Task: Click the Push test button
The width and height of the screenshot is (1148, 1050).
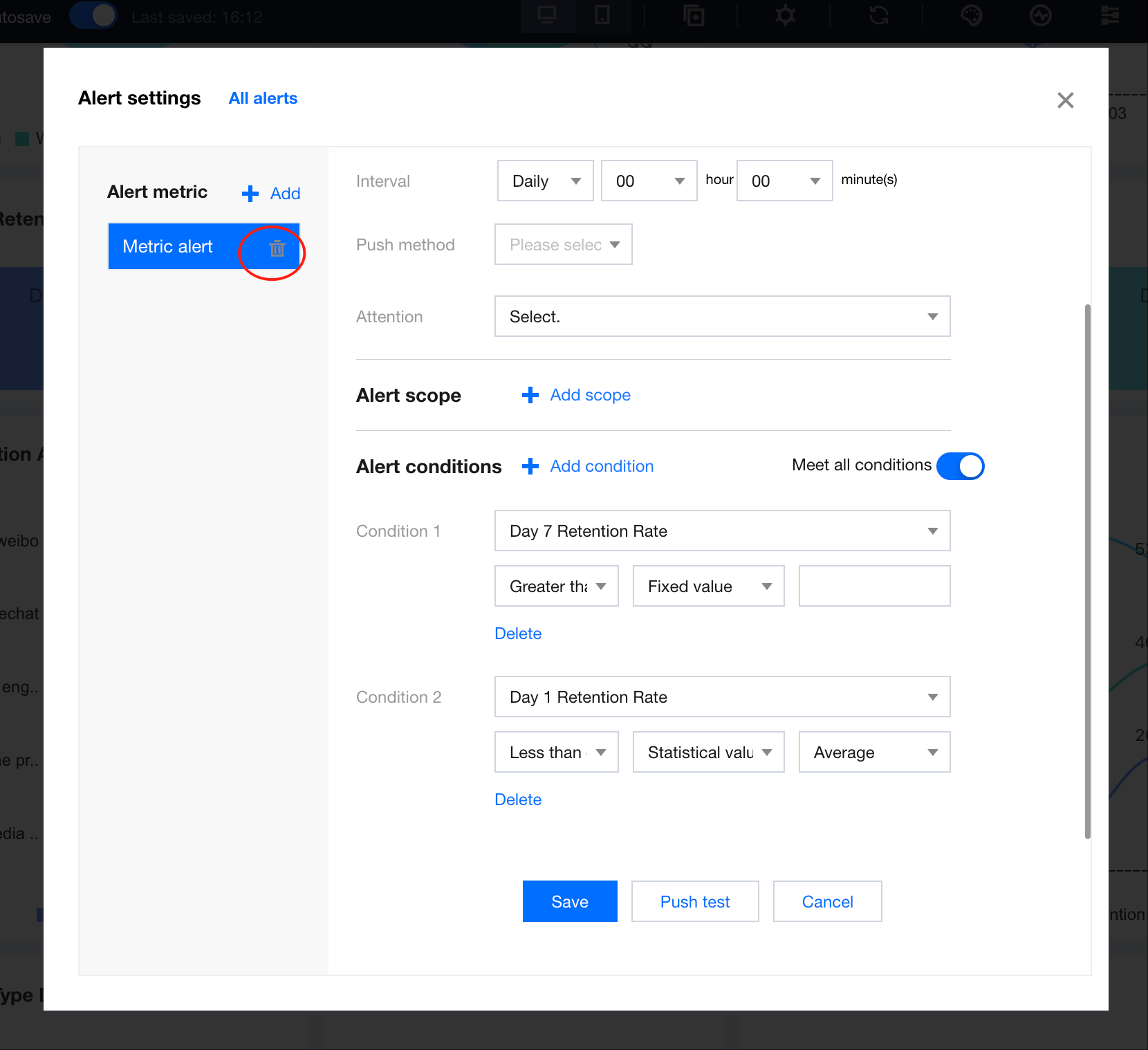Action: pos(695,901)
